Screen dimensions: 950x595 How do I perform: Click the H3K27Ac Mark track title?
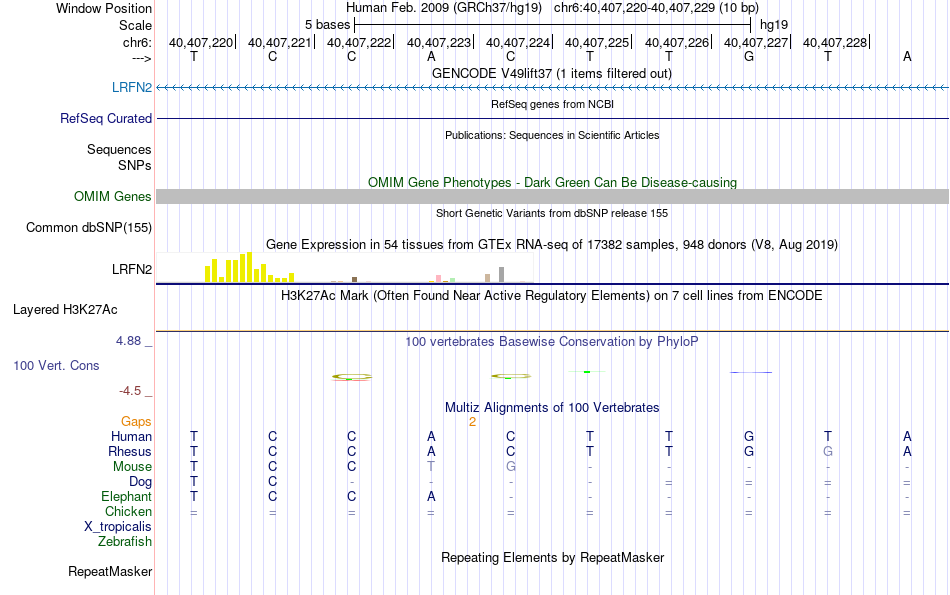[552, 296]
